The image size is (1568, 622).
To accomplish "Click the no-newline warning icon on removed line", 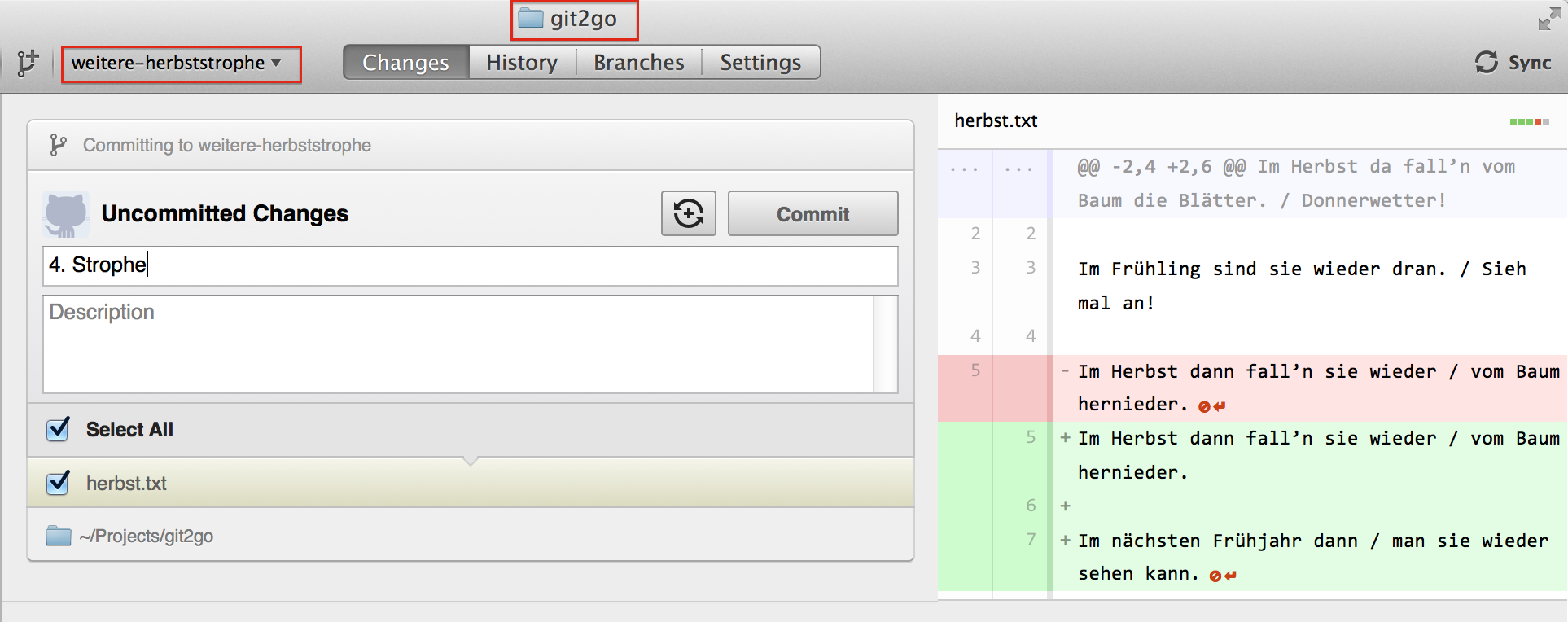I will (x=1211, y=406).
